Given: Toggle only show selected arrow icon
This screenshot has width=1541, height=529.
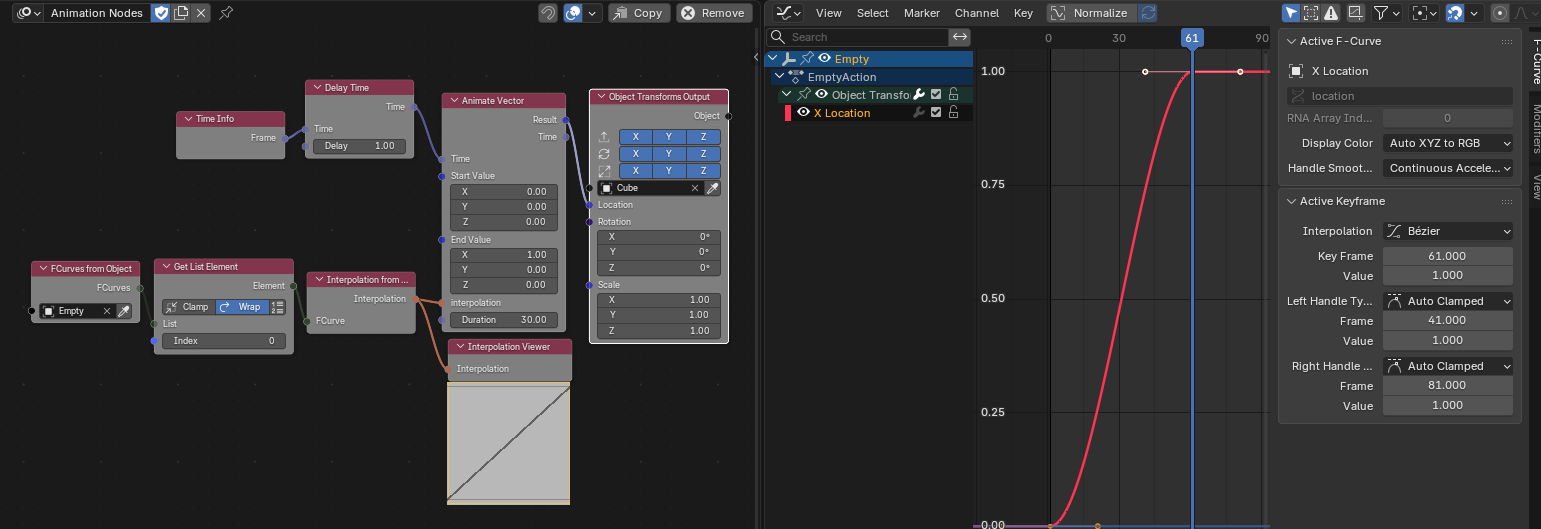Looking at the screenshot, I should (1292, 13).
